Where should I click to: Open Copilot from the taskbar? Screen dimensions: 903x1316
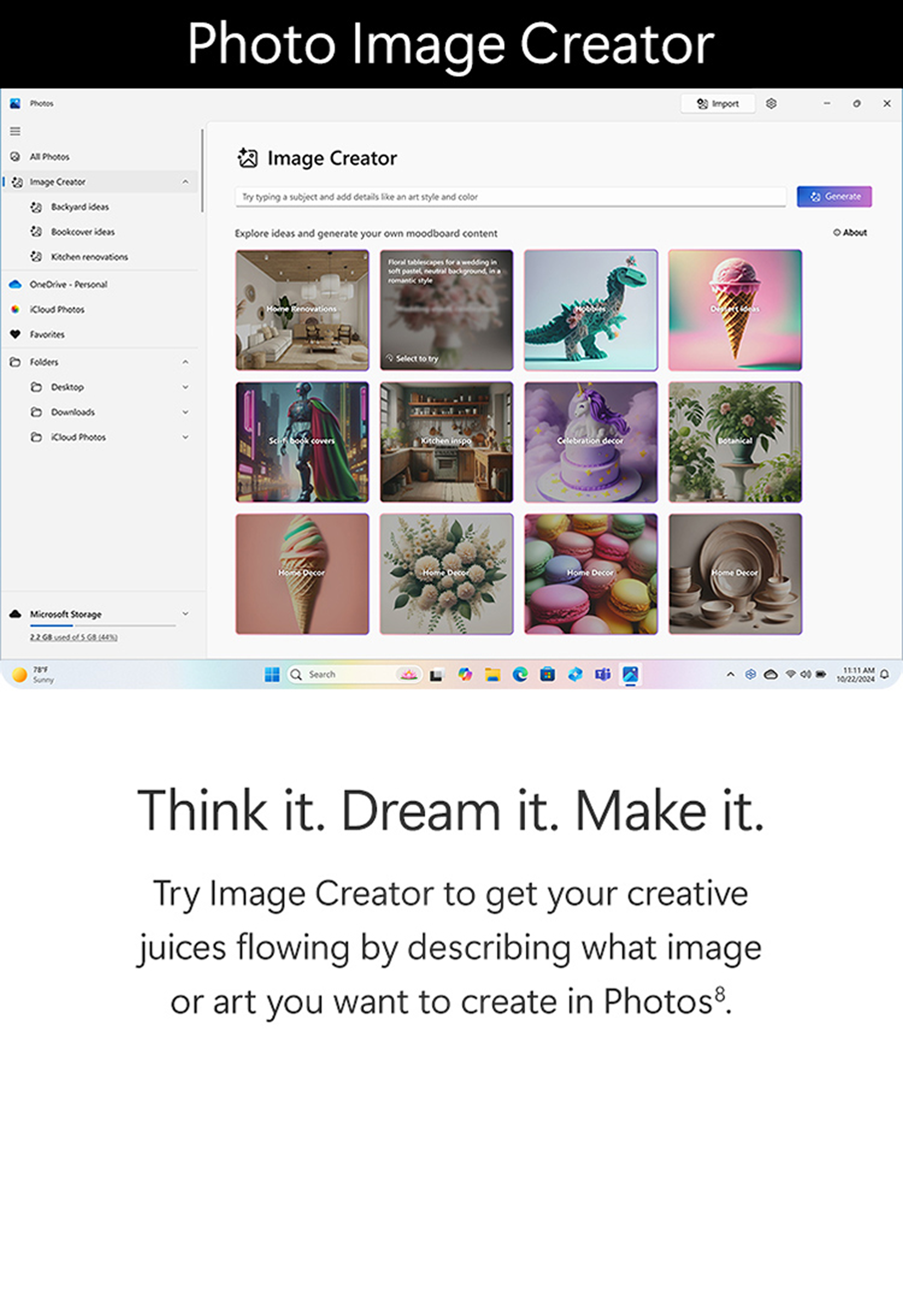tap(465, 674)
